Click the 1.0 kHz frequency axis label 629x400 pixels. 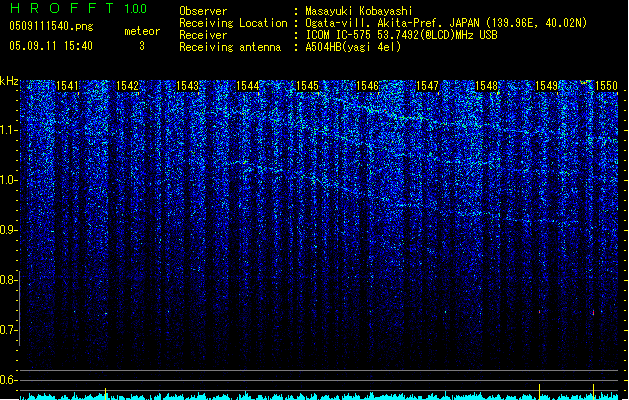(x=9, y=180)
